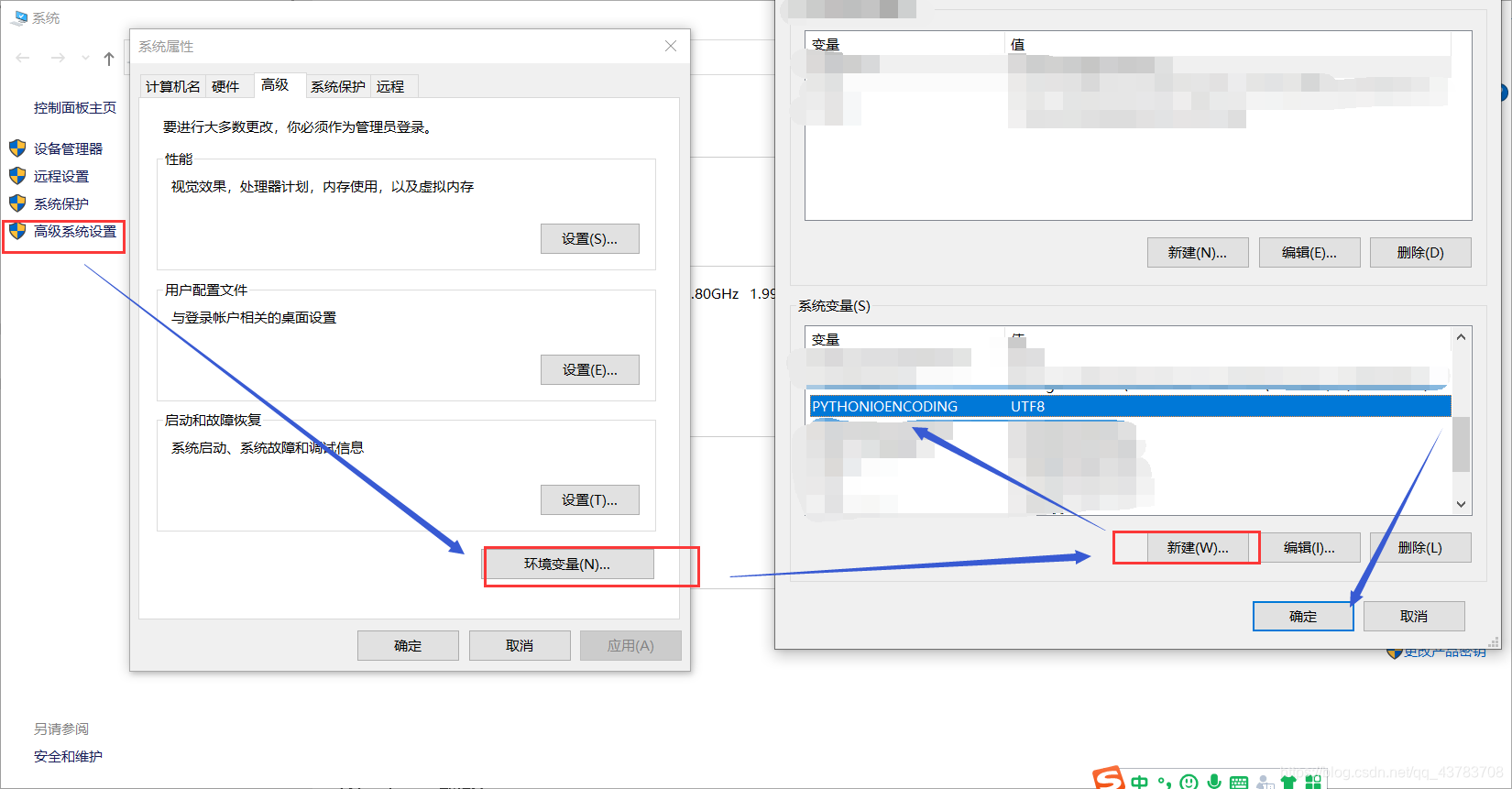1512x789 pixels.
Task: Cancel environment variables with 取消
Action: [1414, 617]
